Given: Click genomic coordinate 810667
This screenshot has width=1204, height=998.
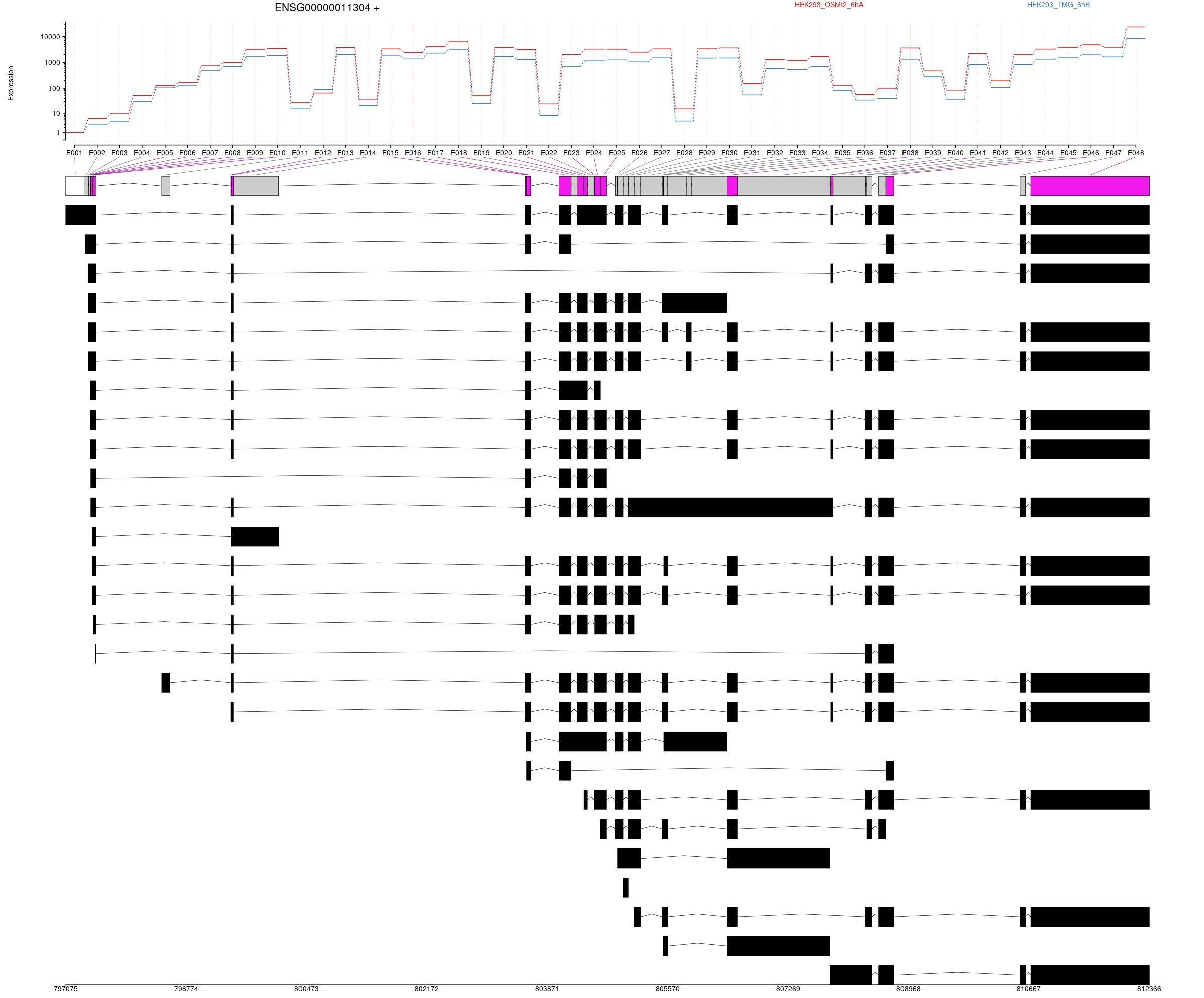Looking at the screenshot, I should (x=1028, y=989).
